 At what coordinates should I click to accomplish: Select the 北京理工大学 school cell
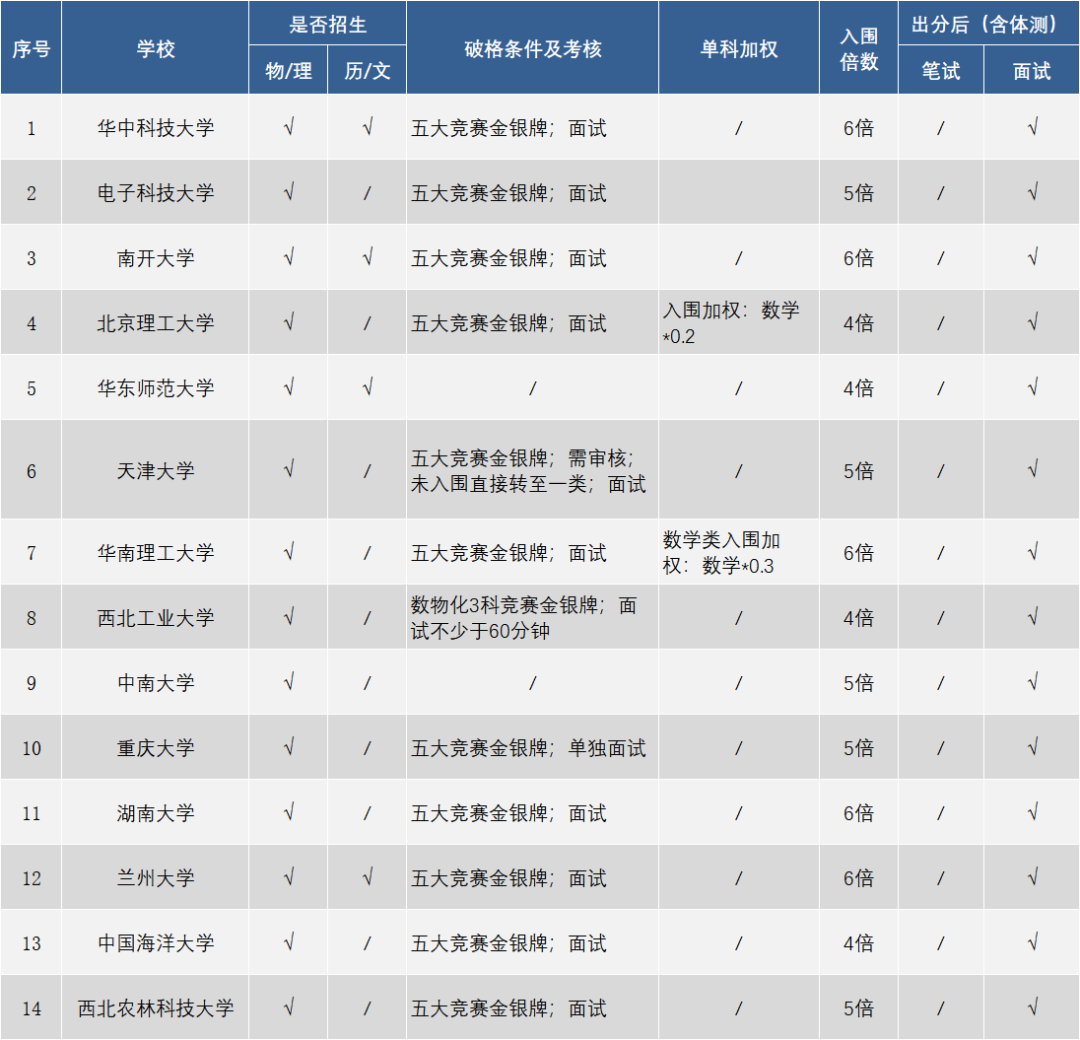tap(155, 322)
